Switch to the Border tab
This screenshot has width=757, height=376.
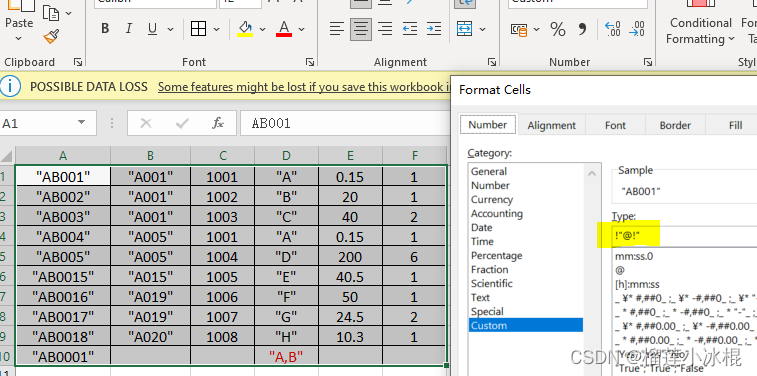[675, 125]
